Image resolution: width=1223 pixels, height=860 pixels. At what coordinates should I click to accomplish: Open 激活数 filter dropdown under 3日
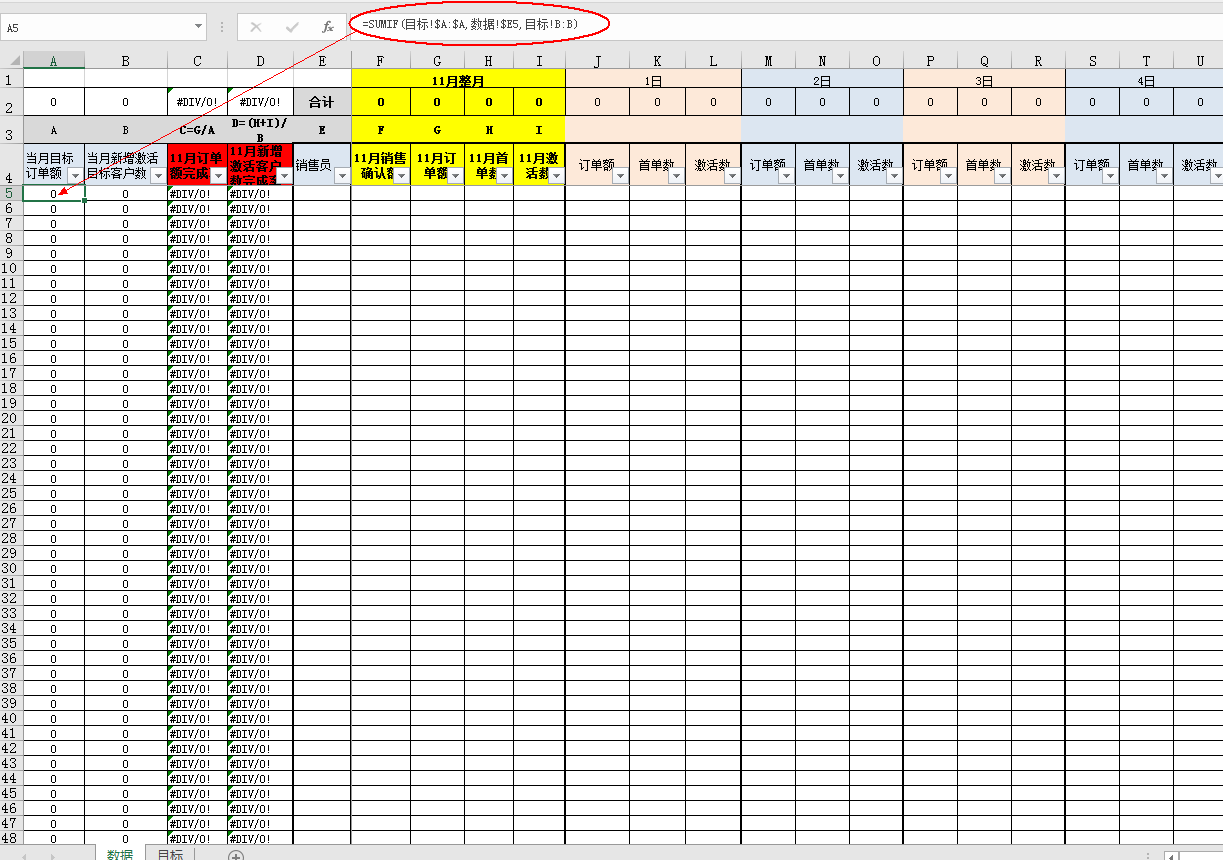[x=1056, y=175]
